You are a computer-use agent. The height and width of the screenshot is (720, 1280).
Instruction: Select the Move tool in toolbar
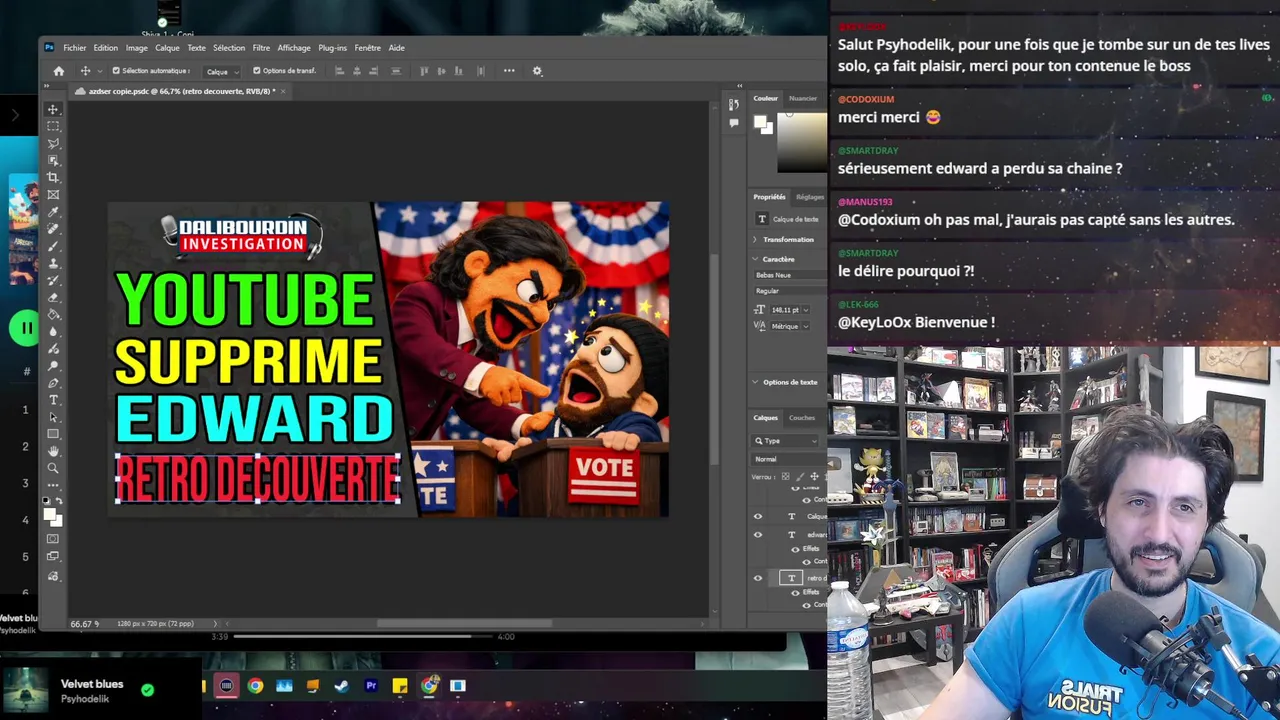click(53, 109)
